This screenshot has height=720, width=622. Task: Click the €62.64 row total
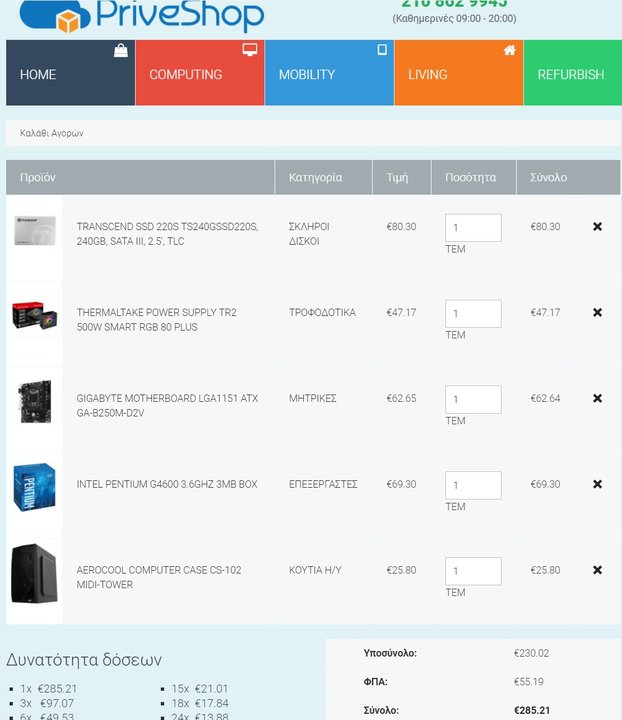[x=545, y=398]
